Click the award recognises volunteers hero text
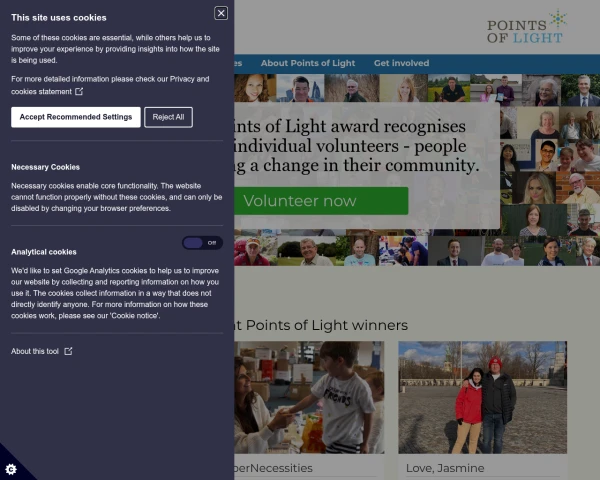The height and width of the screenshot is (480, 600). (357, 146)
